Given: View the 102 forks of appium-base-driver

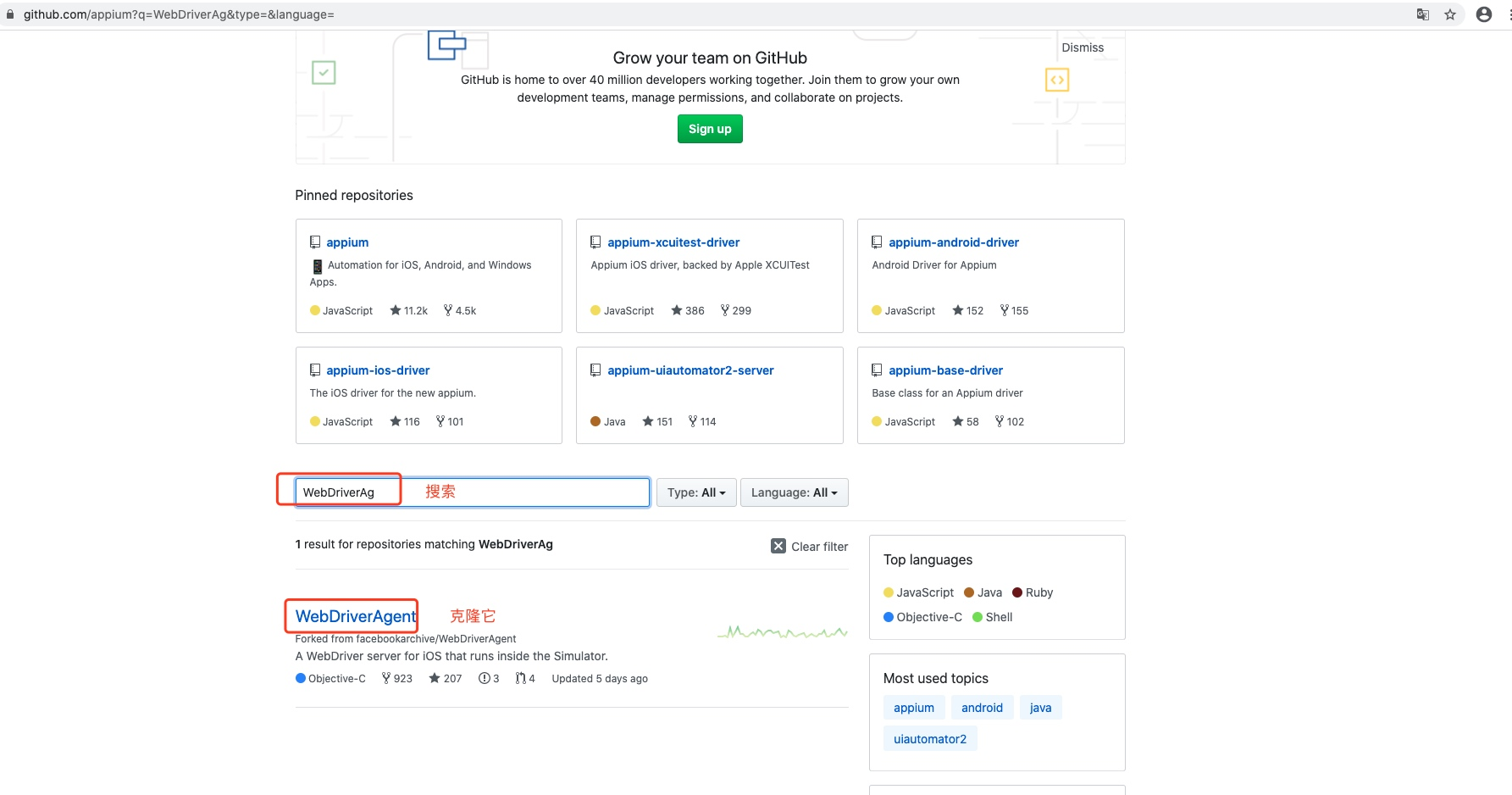Looking at the screenshot, I should 1010,422.
